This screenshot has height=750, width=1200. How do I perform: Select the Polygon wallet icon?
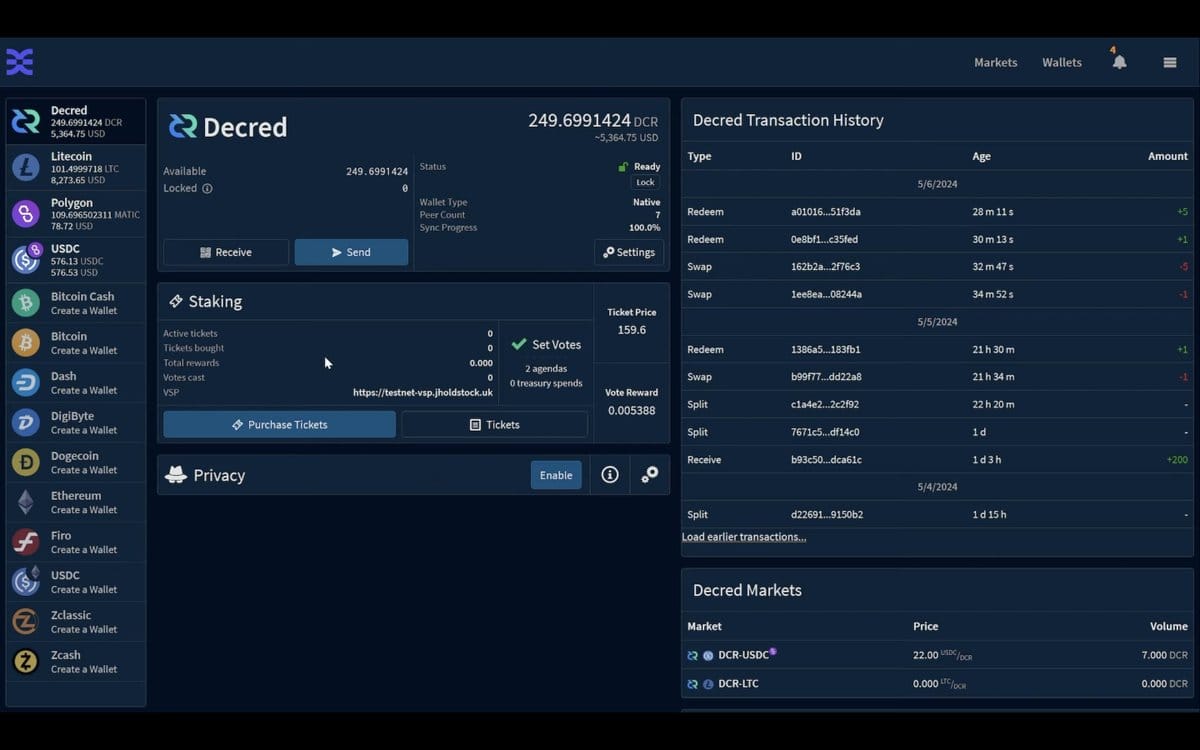[x=25, y=213]
